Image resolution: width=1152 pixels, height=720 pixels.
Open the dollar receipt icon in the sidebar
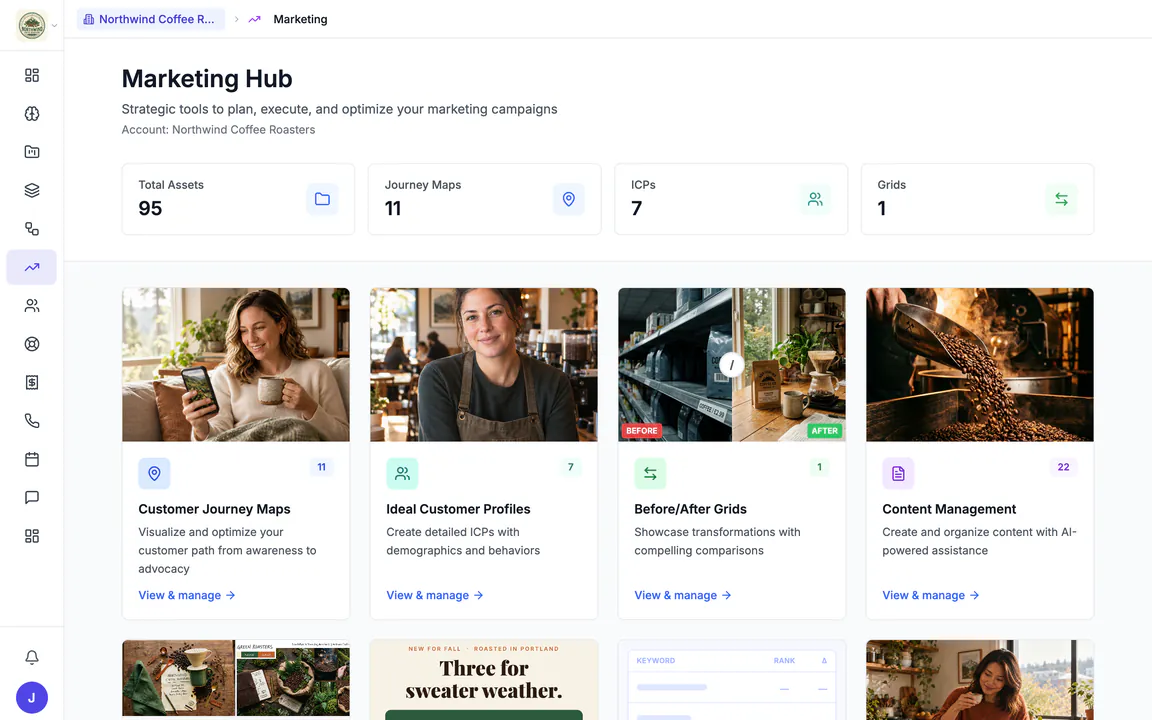pos(32,382)
